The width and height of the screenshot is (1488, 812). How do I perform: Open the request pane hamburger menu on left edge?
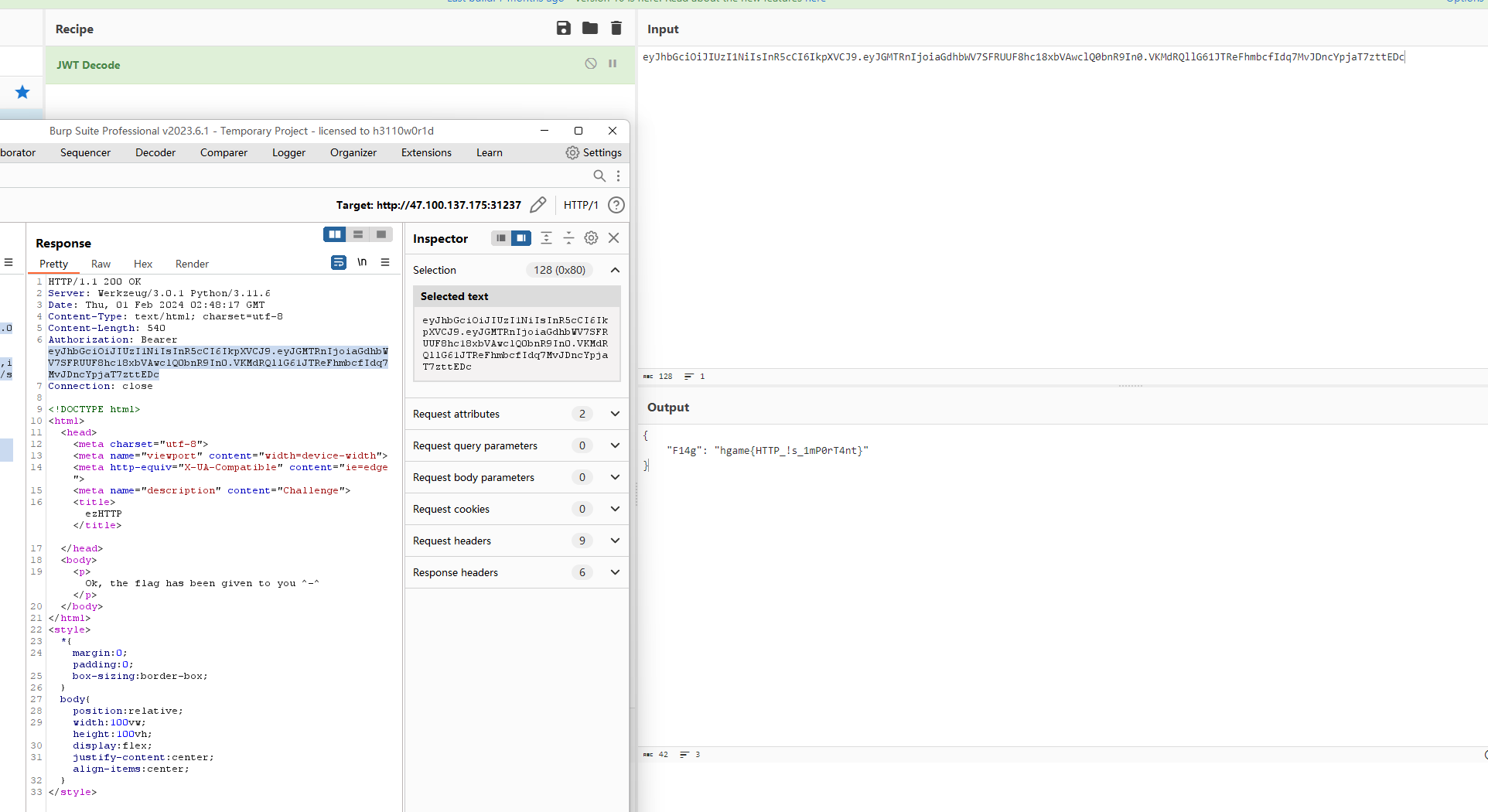[9, 263]
